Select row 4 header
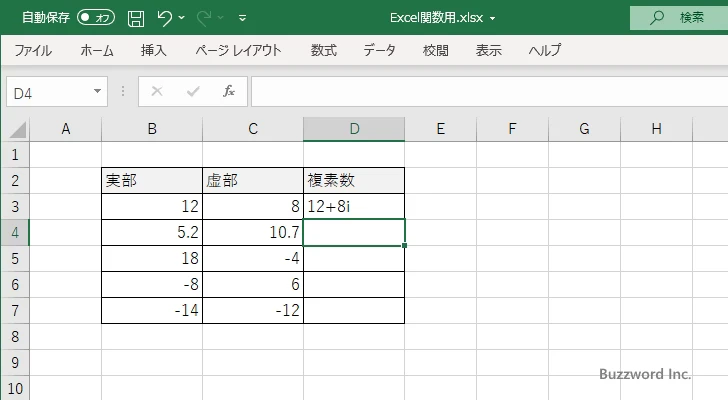This screenshot has width=728, height=400. point(15,232)
